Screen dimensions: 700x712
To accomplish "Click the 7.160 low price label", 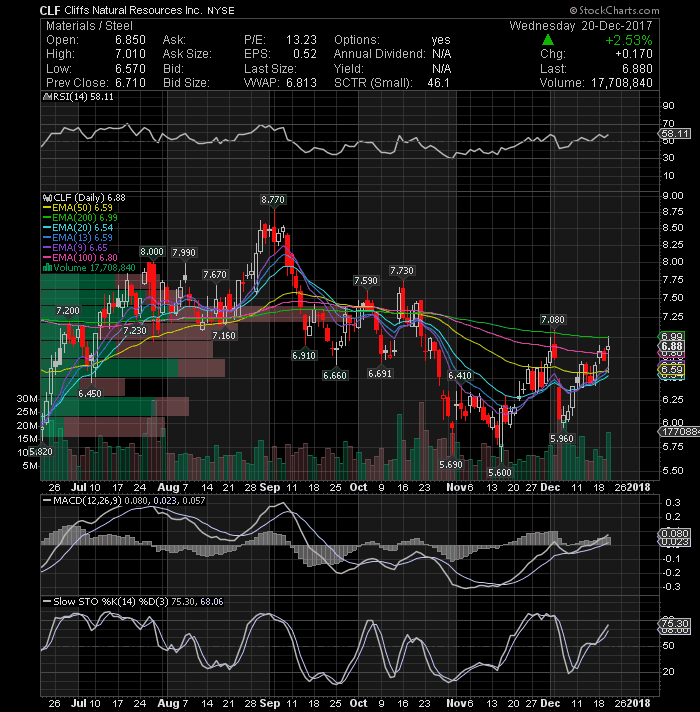I will click(224, 336).
